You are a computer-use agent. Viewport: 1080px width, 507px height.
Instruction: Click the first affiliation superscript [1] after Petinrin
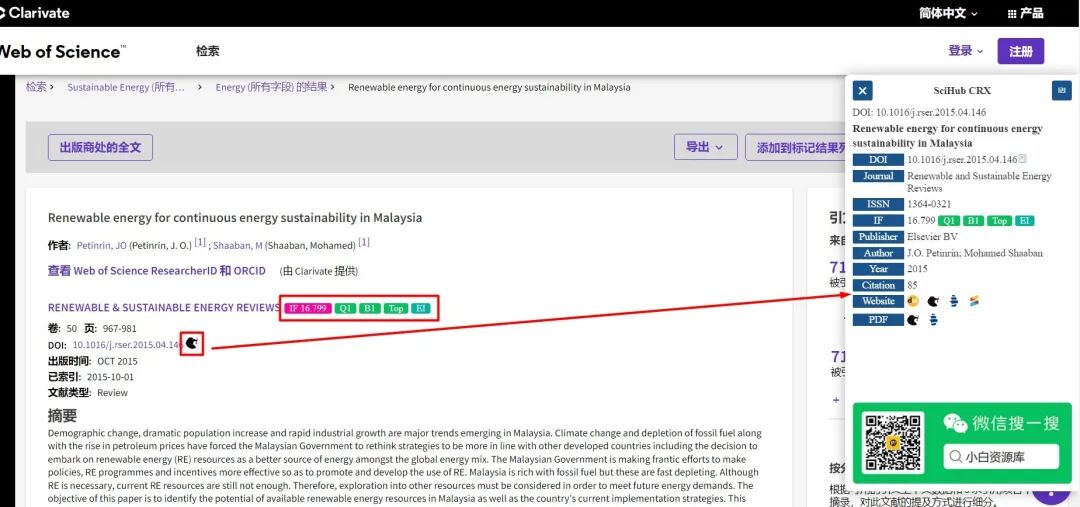click(200, 242)
